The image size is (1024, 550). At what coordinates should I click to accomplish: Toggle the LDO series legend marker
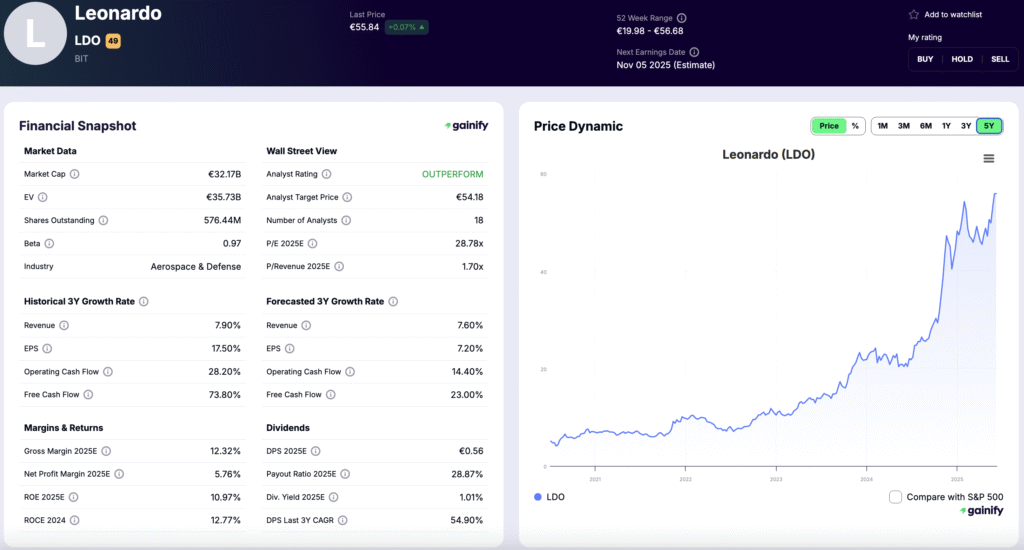[539, 497]
